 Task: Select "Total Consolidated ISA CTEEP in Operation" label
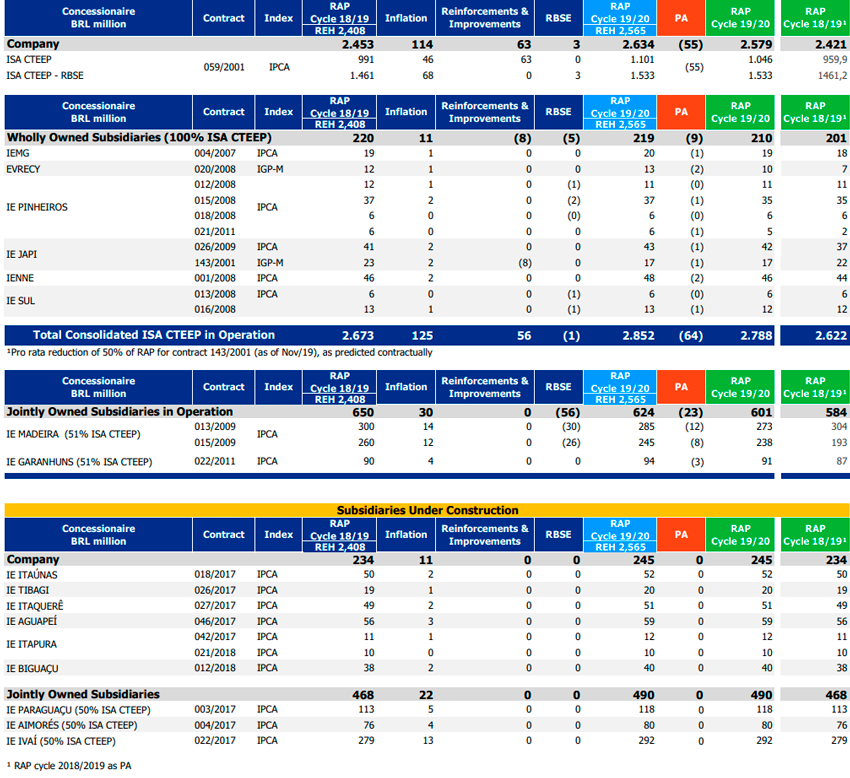coord(154,335)
